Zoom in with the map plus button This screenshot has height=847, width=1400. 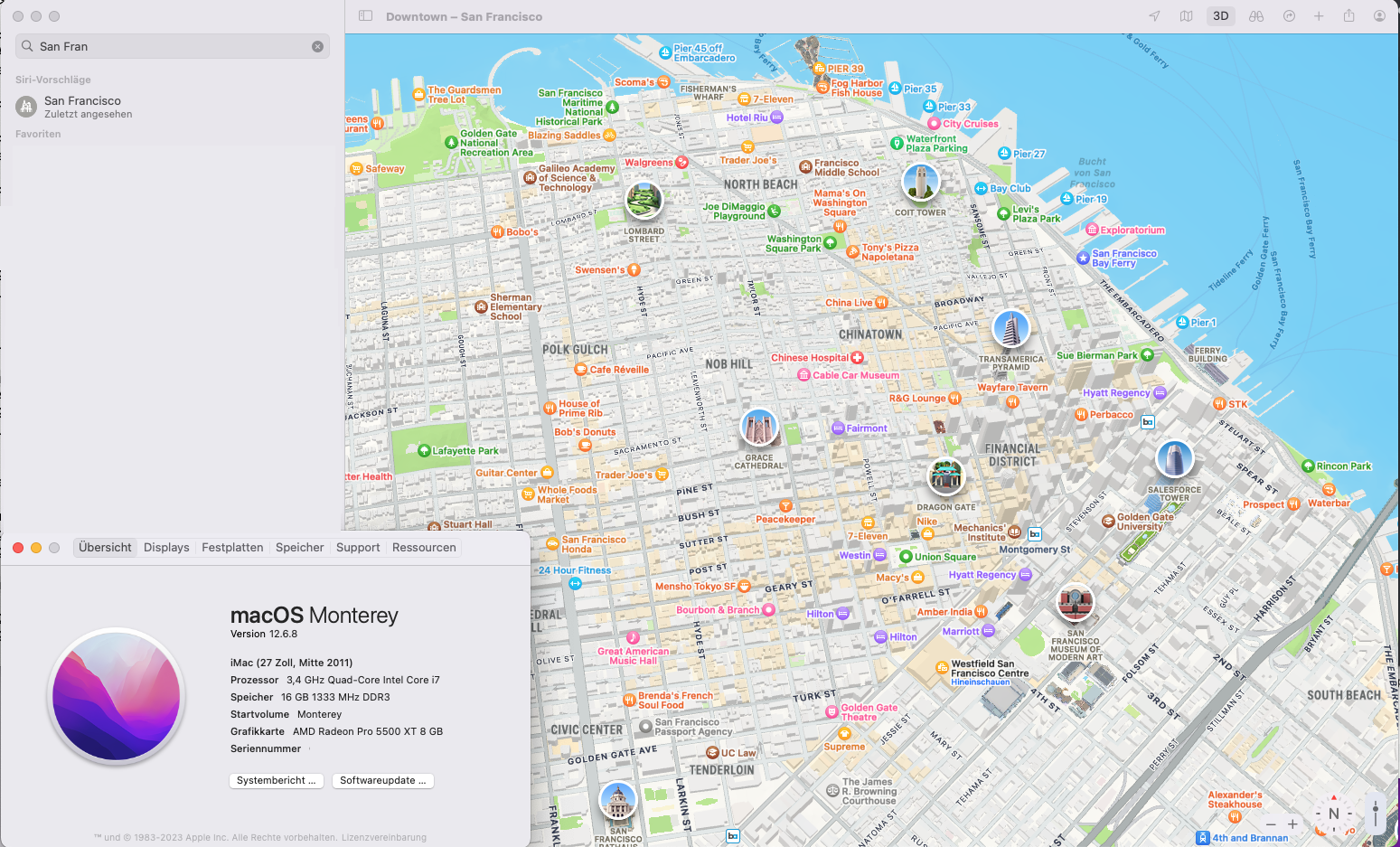(x=1292, y=824)
